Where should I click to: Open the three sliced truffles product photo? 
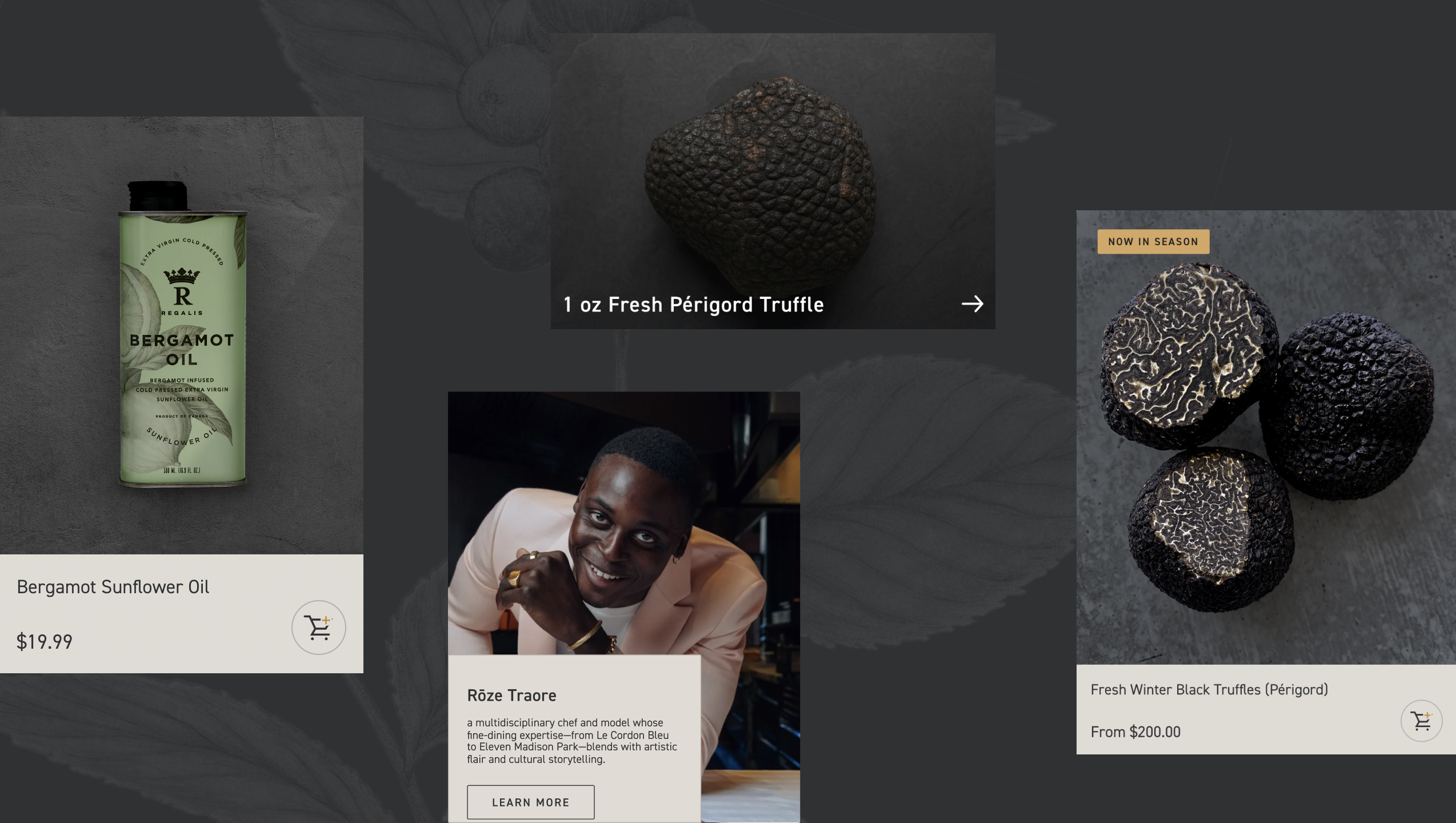coord(1266,437)
